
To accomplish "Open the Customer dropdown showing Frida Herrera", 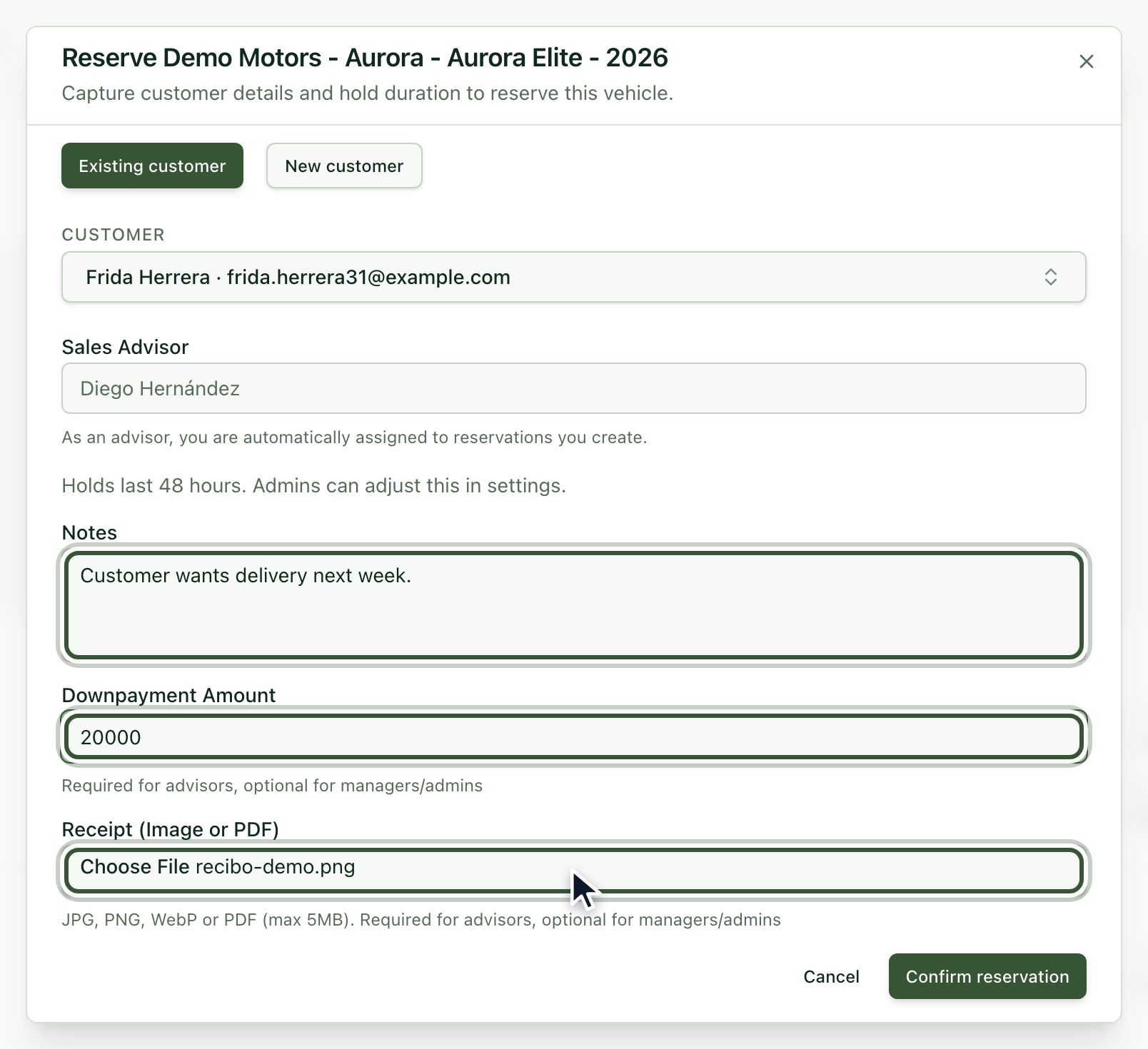I will pos(573,277).
